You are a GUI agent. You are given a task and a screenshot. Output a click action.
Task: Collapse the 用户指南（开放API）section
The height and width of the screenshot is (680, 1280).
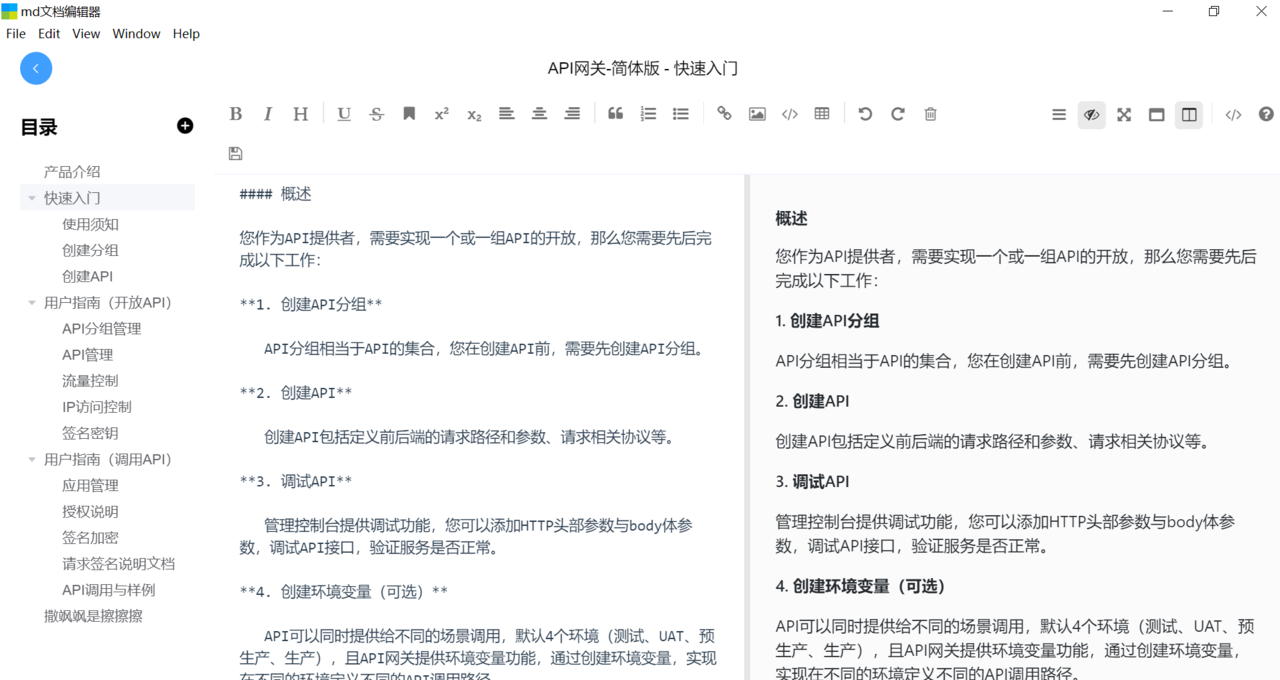point(32,303)
